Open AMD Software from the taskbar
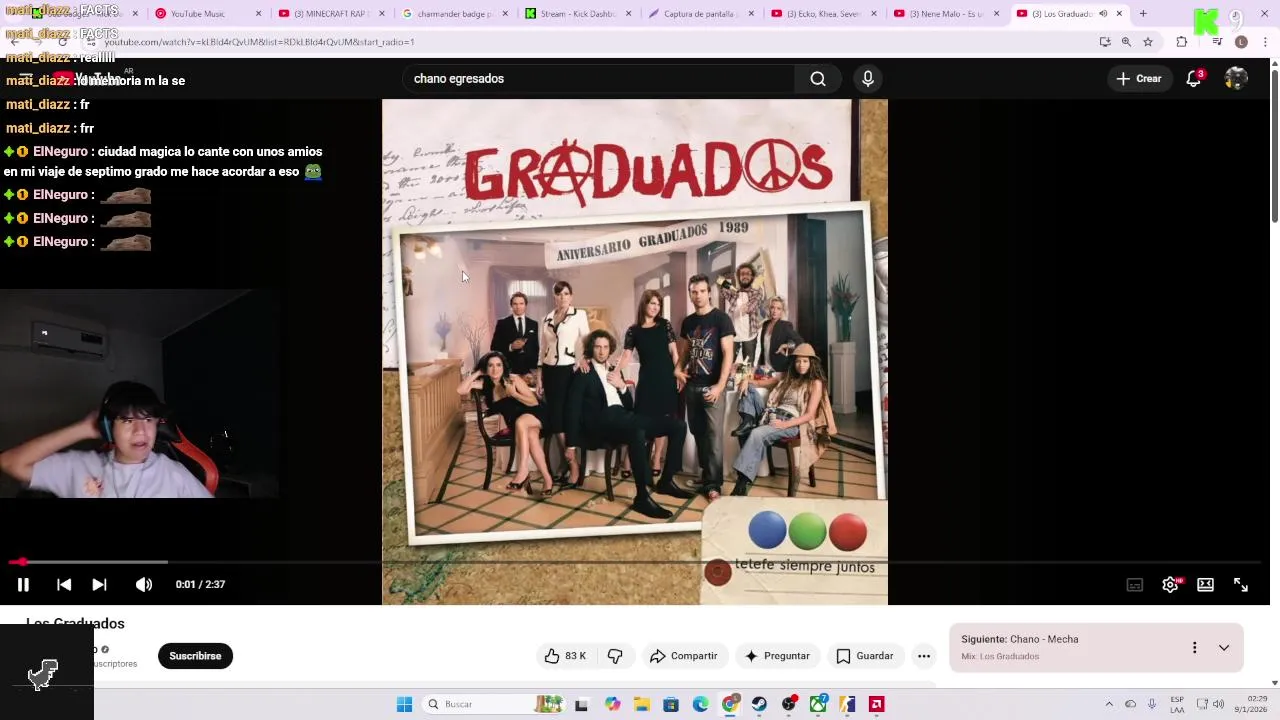 pyautogui.click(x=877, y=704)
